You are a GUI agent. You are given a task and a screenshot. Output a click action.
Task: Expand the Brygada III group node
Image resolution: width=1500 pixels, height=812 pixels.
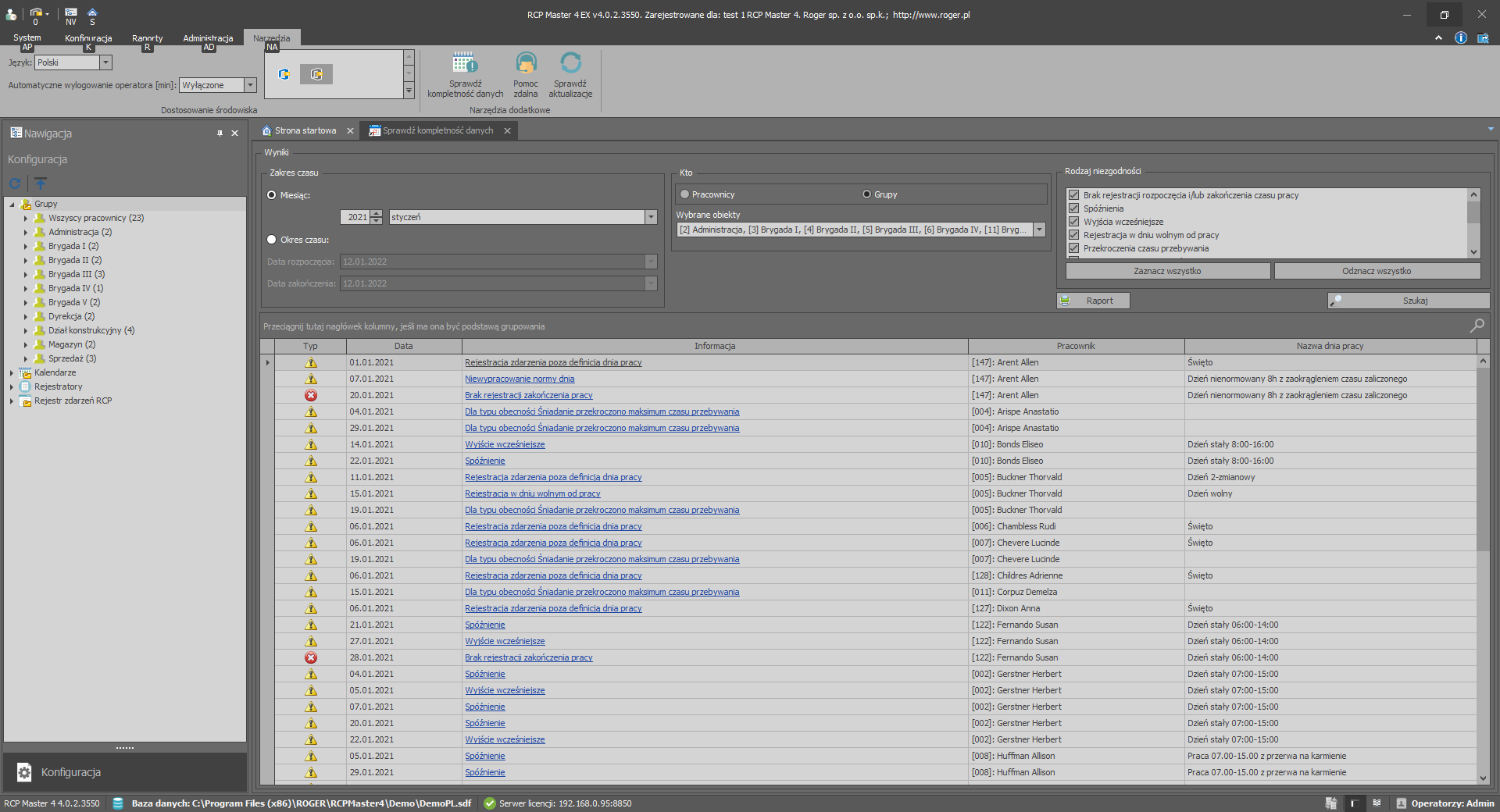[26, 274]
